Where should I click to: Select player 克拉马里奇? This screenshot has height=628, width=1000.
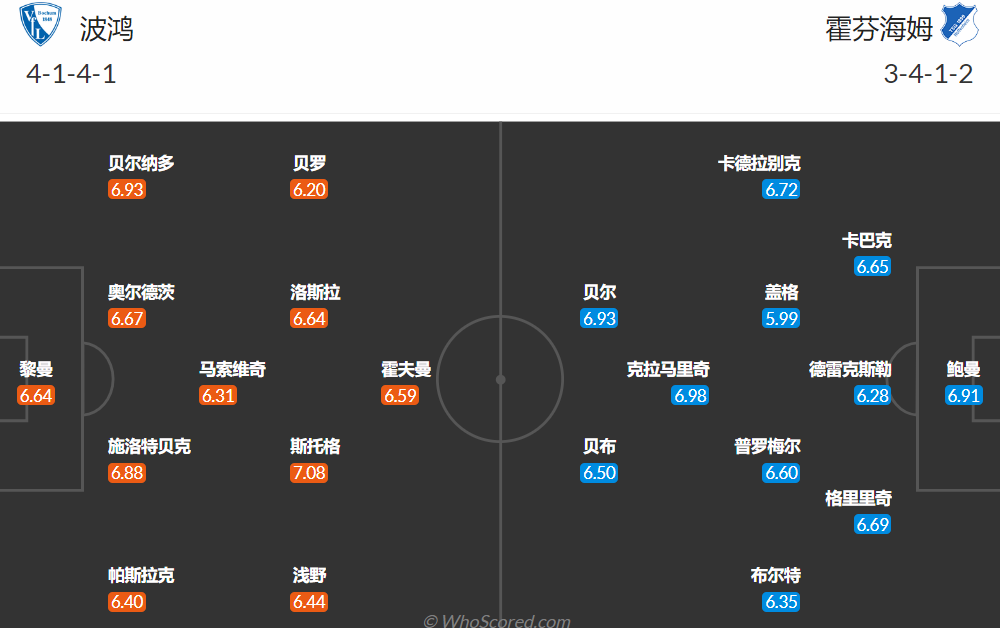pyautogui.click(x=668, y=369)
